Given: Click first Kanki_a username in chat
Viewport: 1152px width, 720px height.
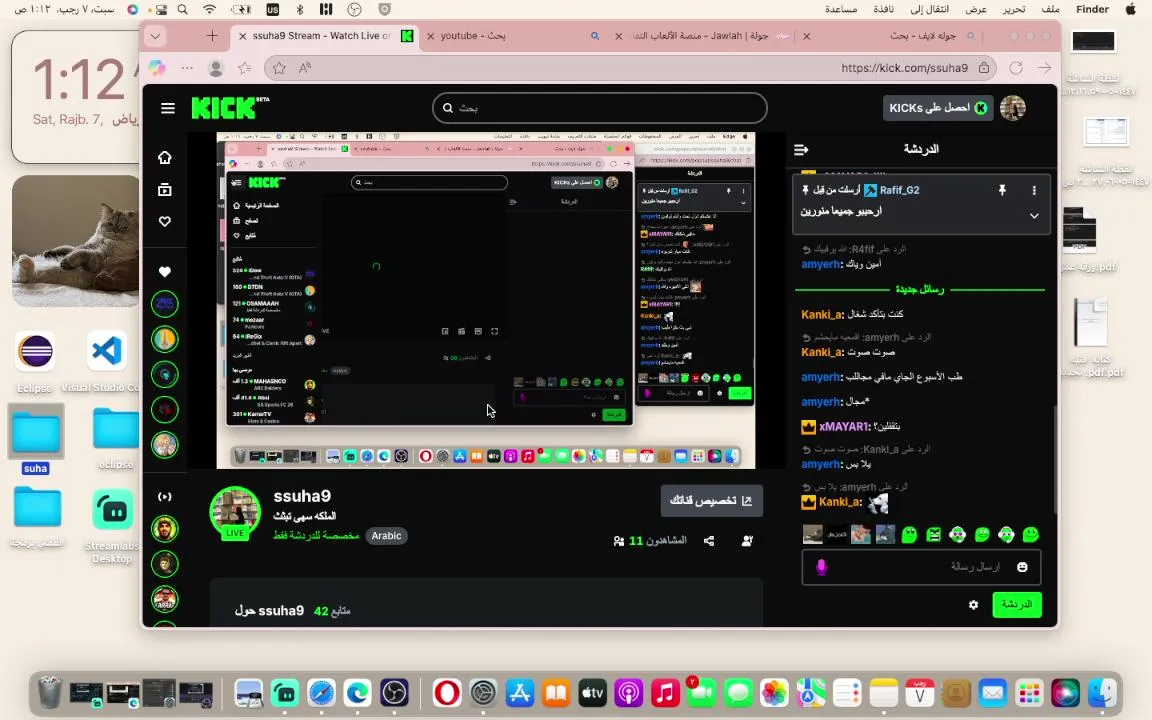Looking at the screenshot, I should [821, 314].
